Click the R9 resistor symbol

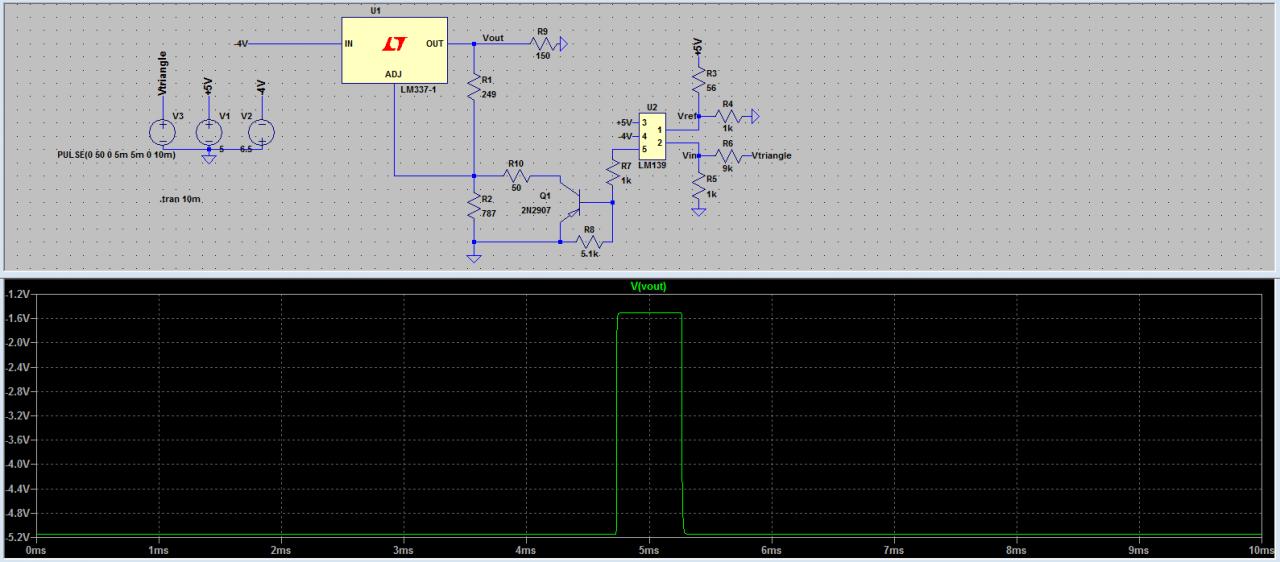542,44
